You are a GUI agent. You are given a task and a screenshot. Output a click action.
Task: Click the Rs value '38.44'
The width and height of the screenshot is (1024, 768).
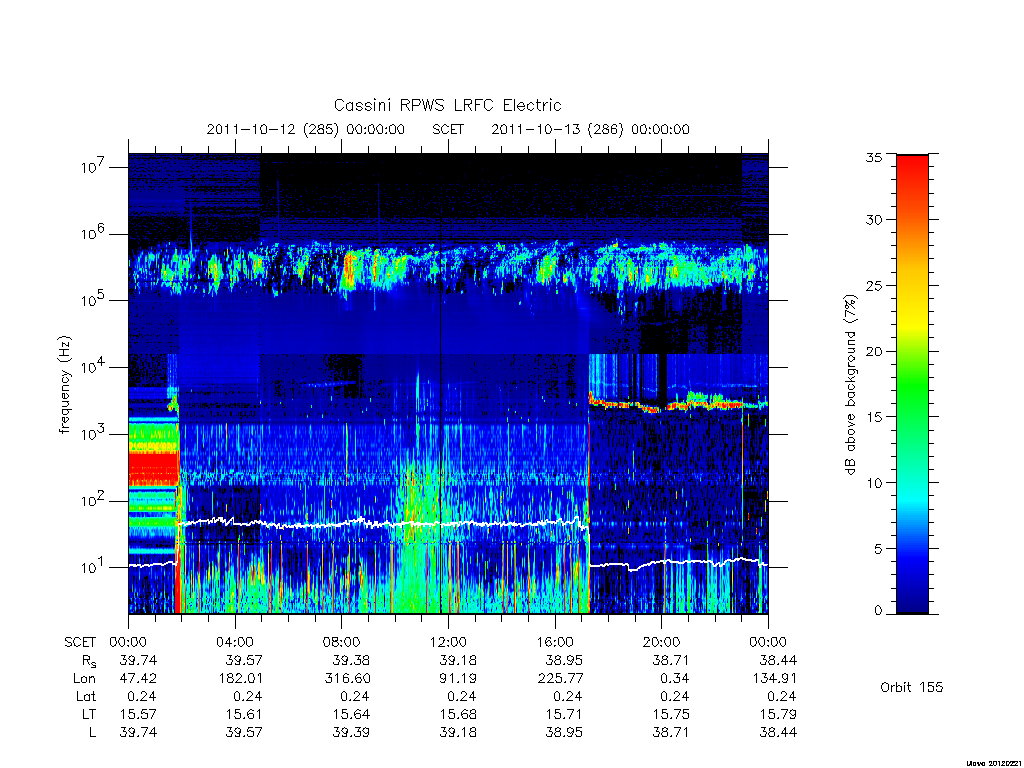[778, 660]
